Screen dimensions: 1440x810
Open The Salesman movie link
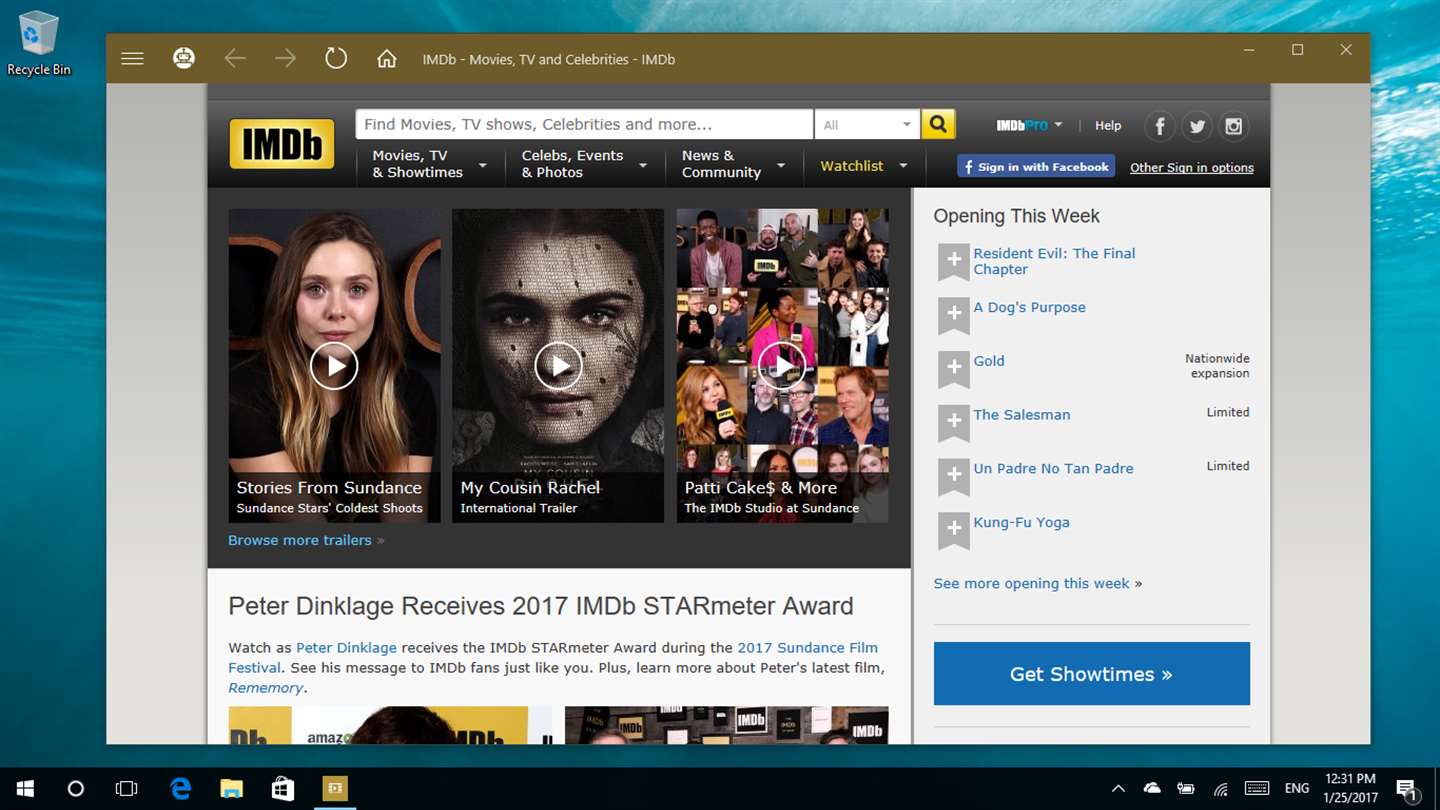pos(1022,415)
